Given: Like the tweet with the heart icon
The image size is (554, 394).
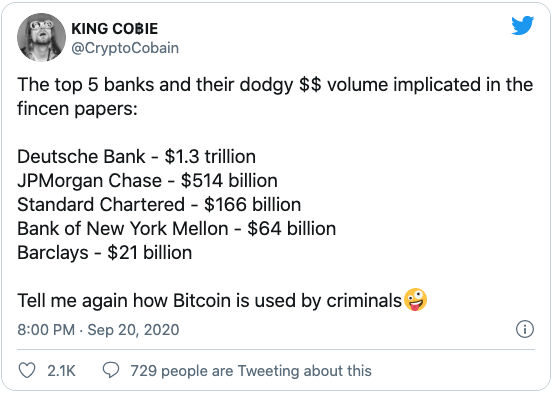Looking at the screenshot, I should (x=27, y=371).
